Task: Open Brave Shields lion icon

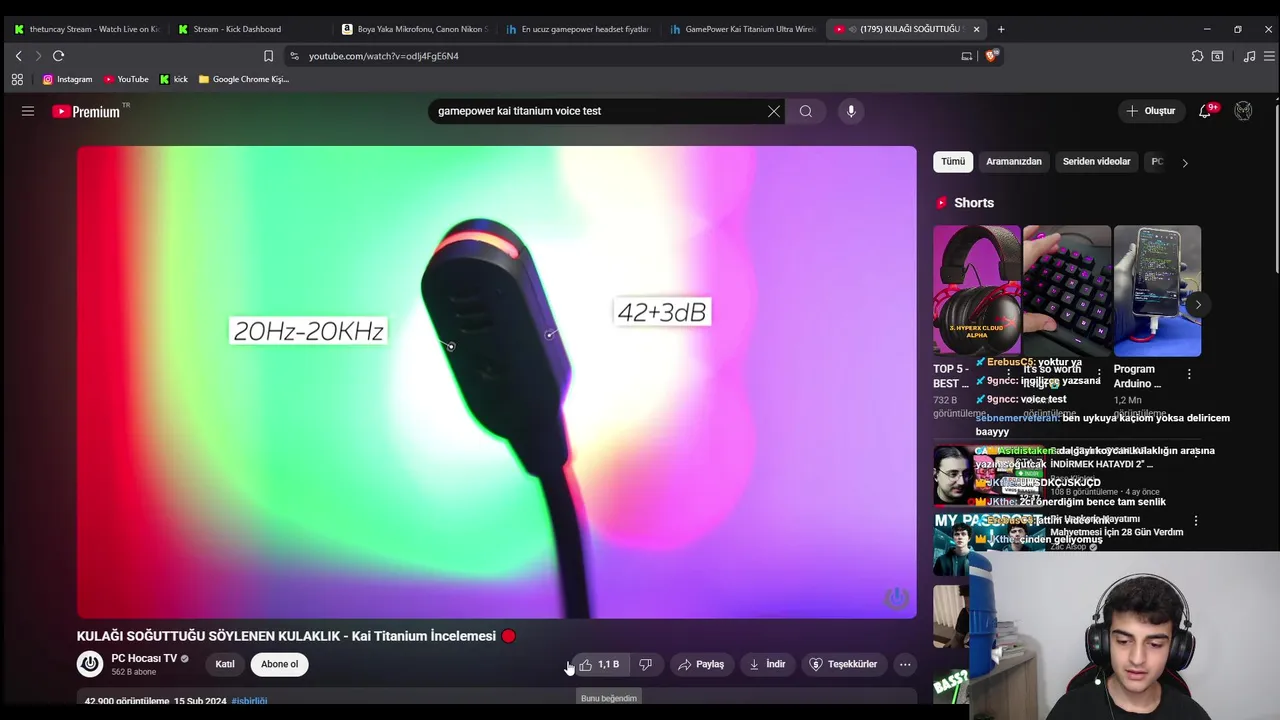Action: 991,56
